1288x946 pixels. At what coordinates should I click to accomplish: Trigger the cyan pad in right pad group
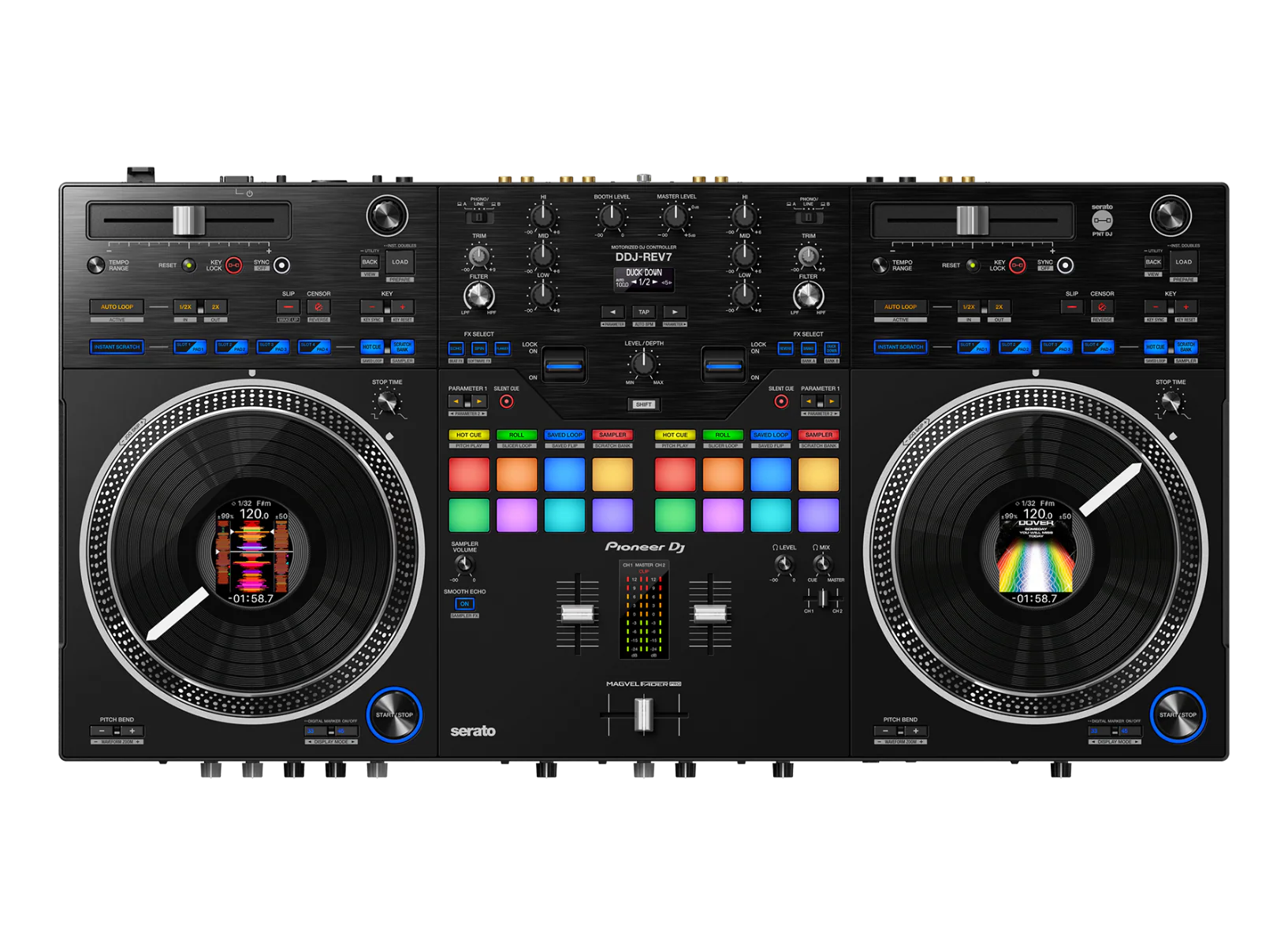pyautogui.click(x=771, y=516)
